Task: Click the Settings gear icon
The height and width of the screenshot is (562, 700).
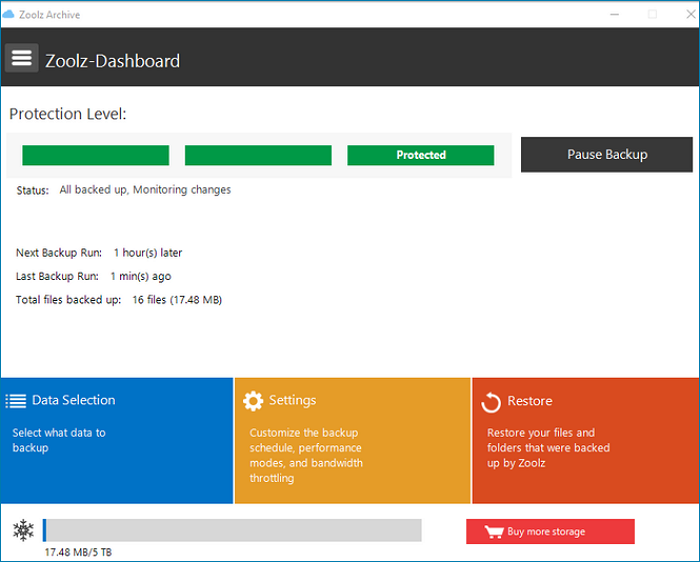Action: [x=254, y=401]
